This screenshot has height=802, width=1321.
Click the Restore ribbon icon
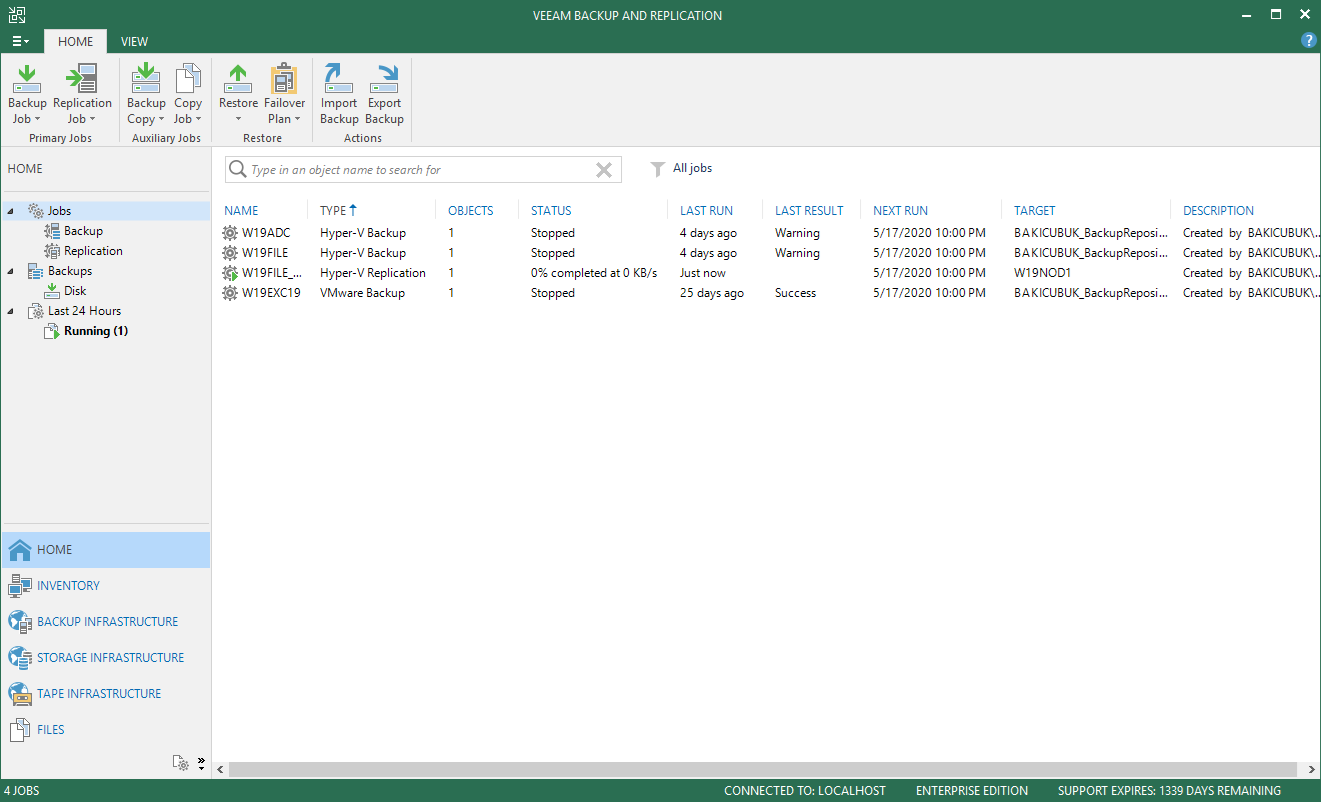[238, 78]
